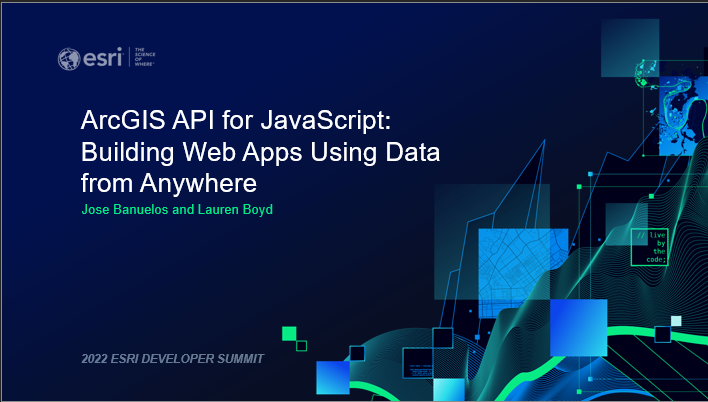Click the Esri globe logo
This screenshot has height=402, width=708.
(x=69, y=59)
